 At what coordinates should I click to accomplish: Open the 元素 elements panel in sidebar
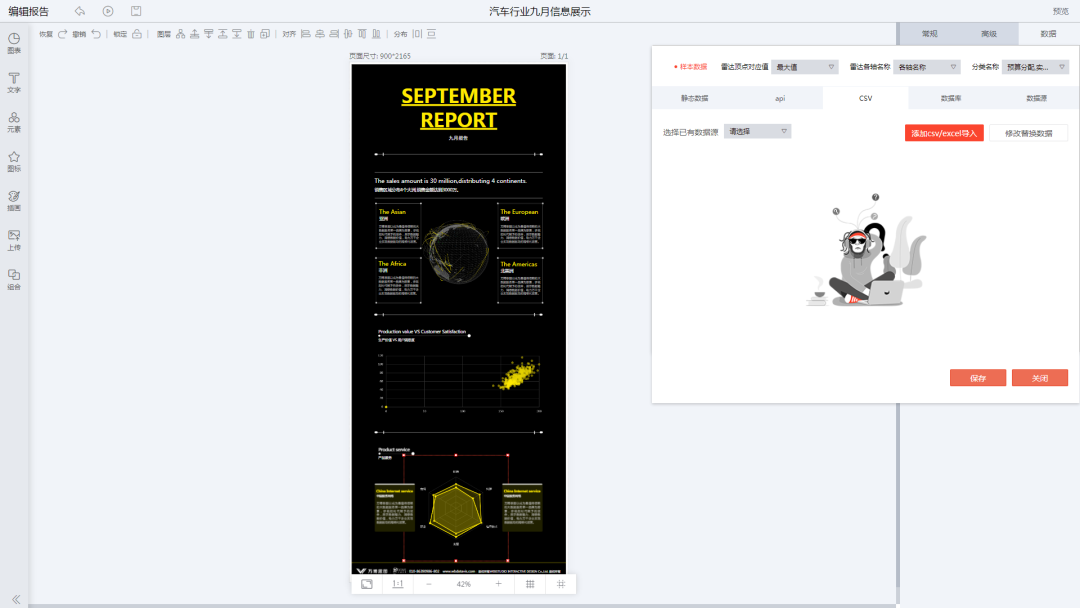[x=14, y=122]
